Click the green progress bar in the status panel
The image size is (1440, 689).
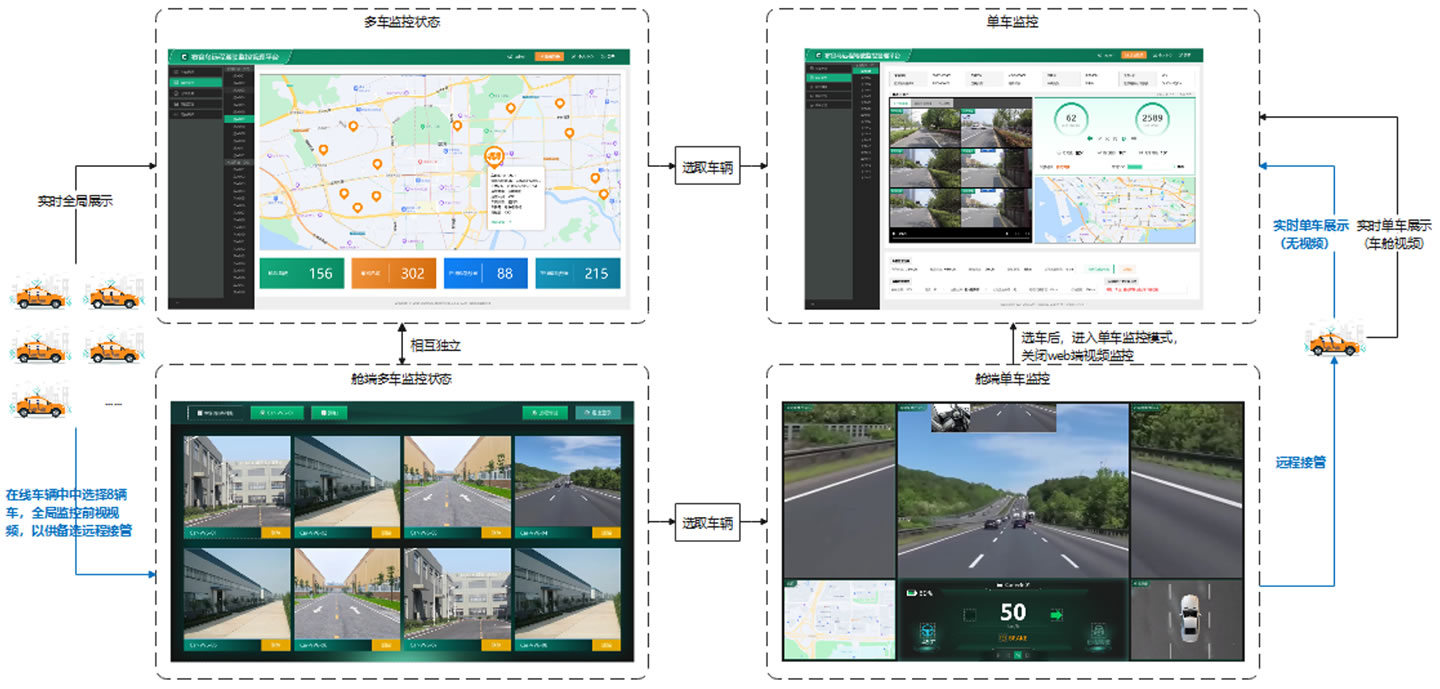(1135, 167)
